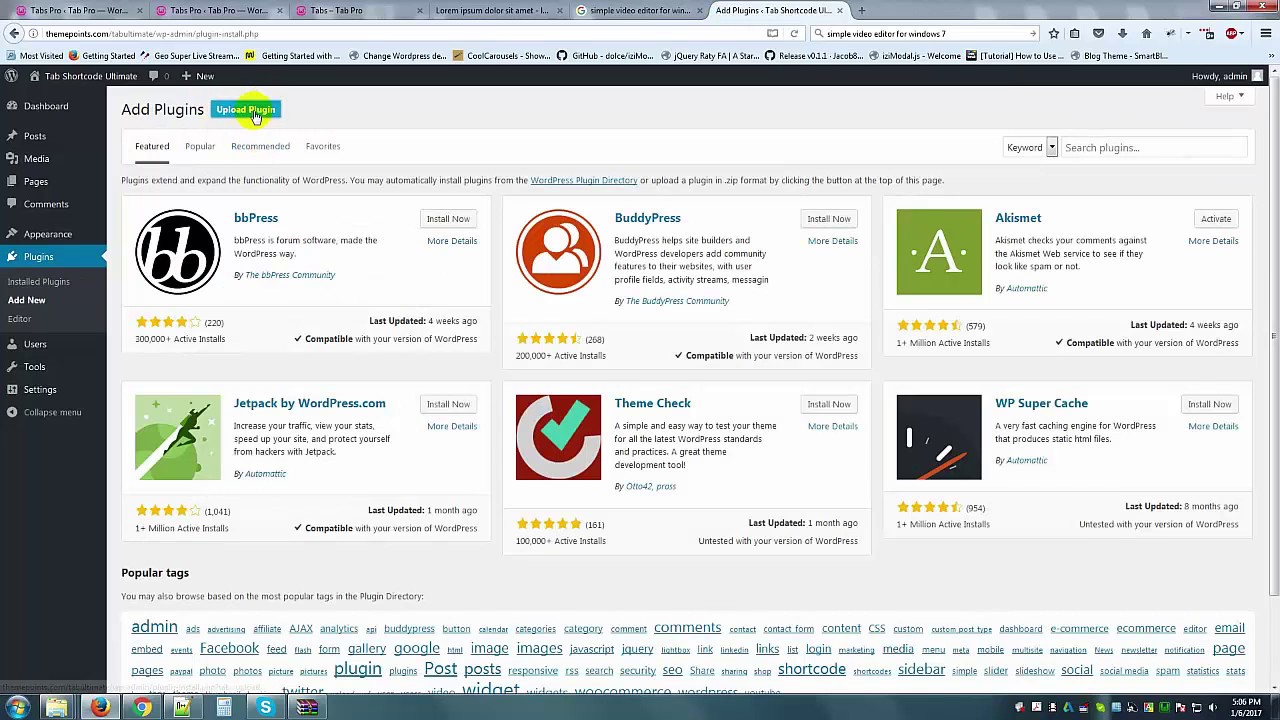Screen dimensions: 1280x720
Task: Click the Jetpack plugin icon
Action: click(178, 438)
